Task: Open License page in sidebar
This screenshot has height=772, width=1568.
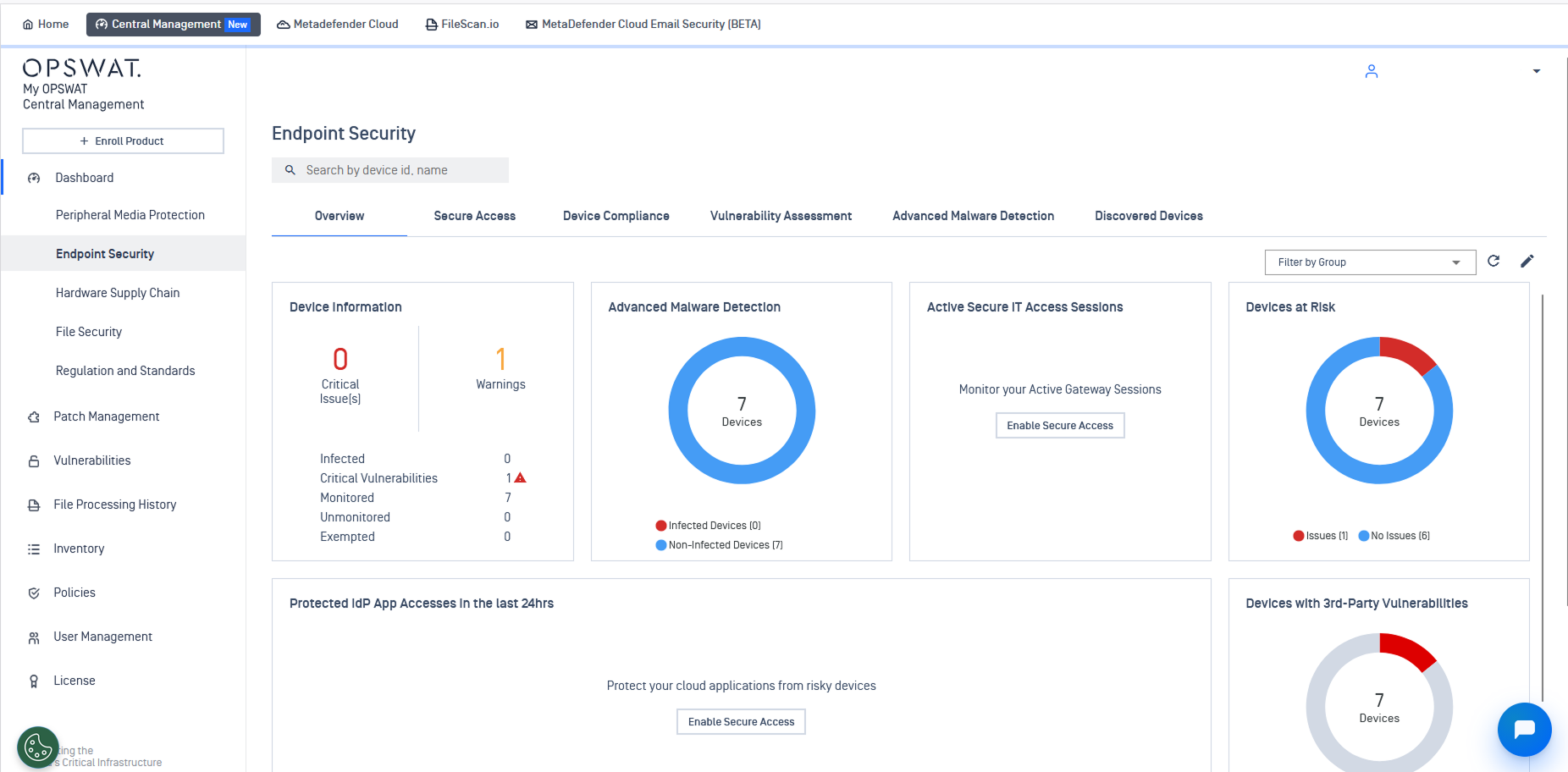Action: pos(75,681)
